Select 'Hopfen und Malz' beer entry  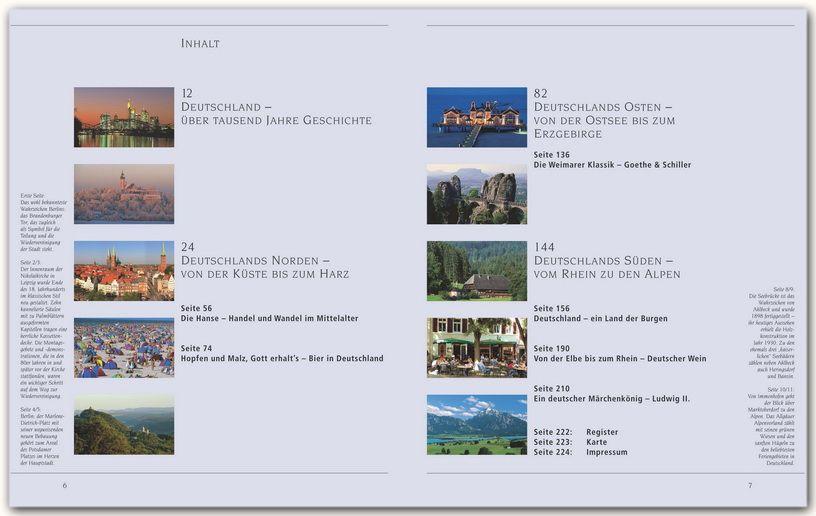click(x=281, y=358)
